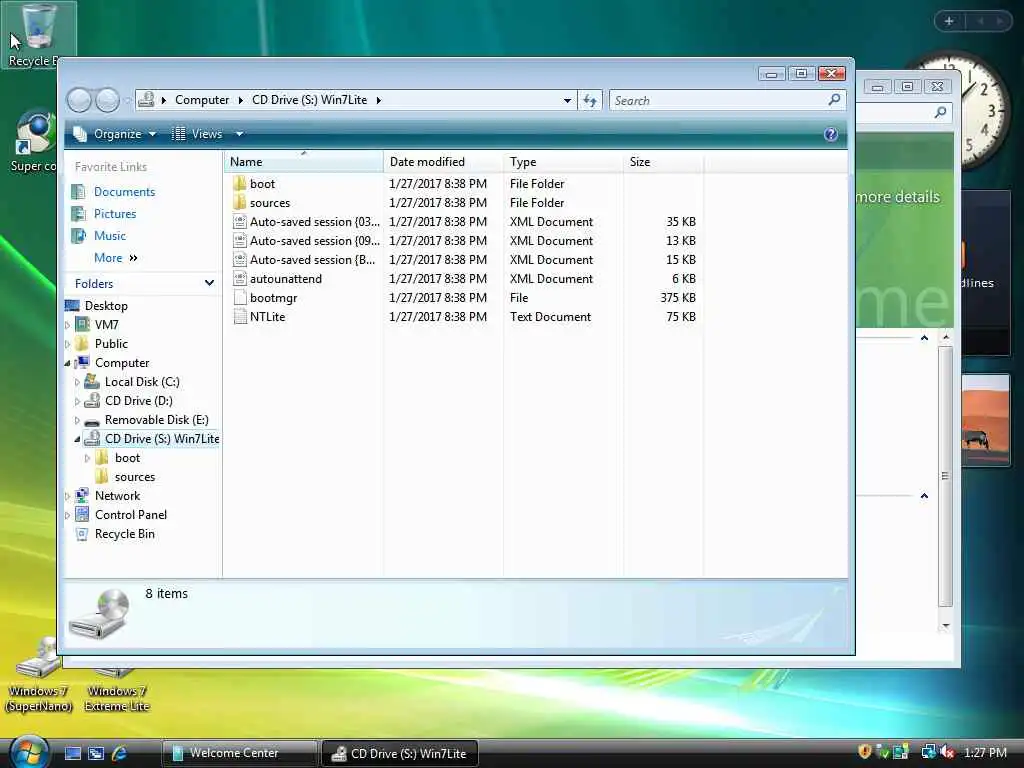This screenshot has height=768, width=1024.
Task: Collapse the Folders pane chevron
Action: click(209, 283)
